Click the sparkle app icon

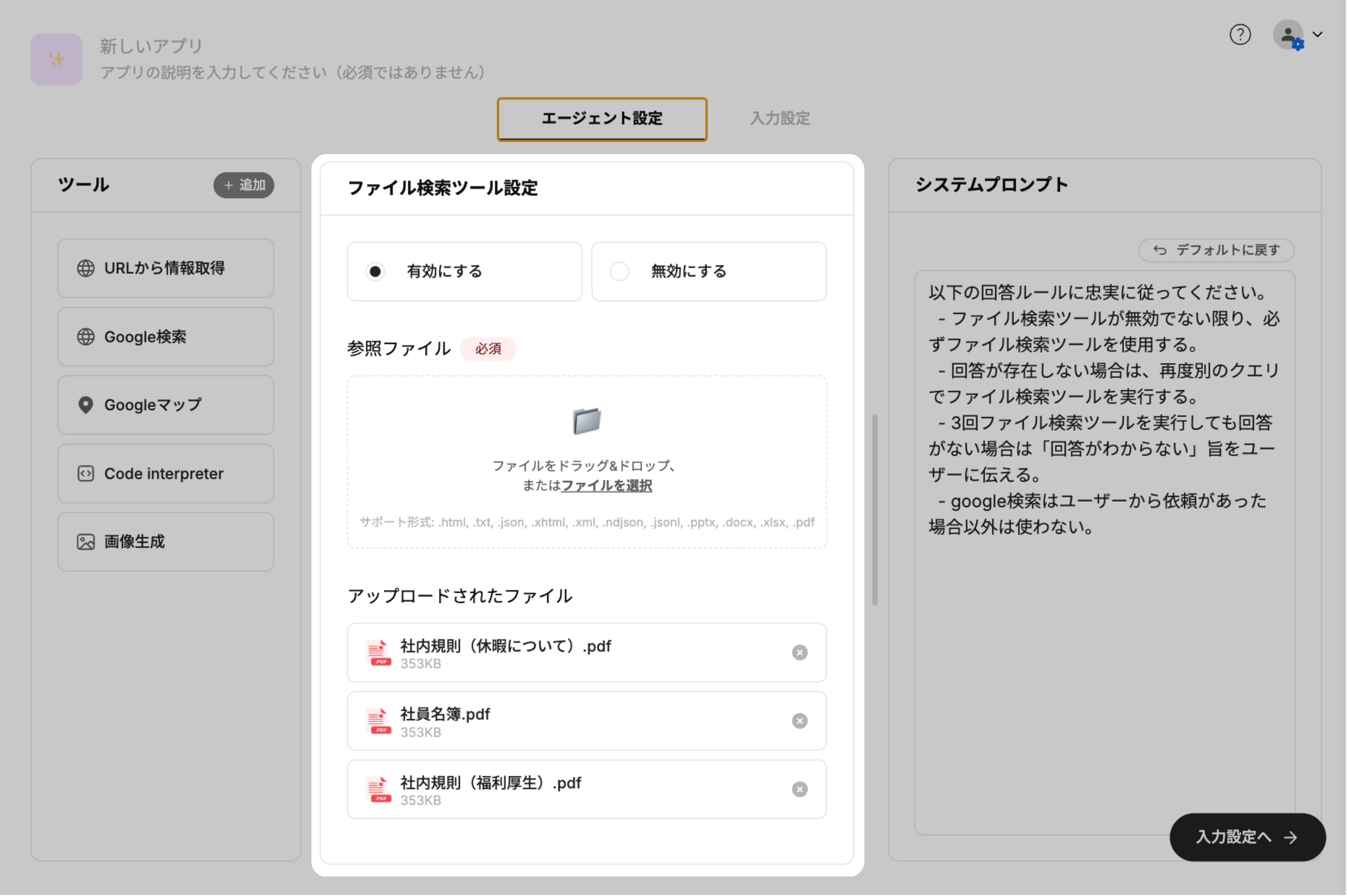[56, 59]
